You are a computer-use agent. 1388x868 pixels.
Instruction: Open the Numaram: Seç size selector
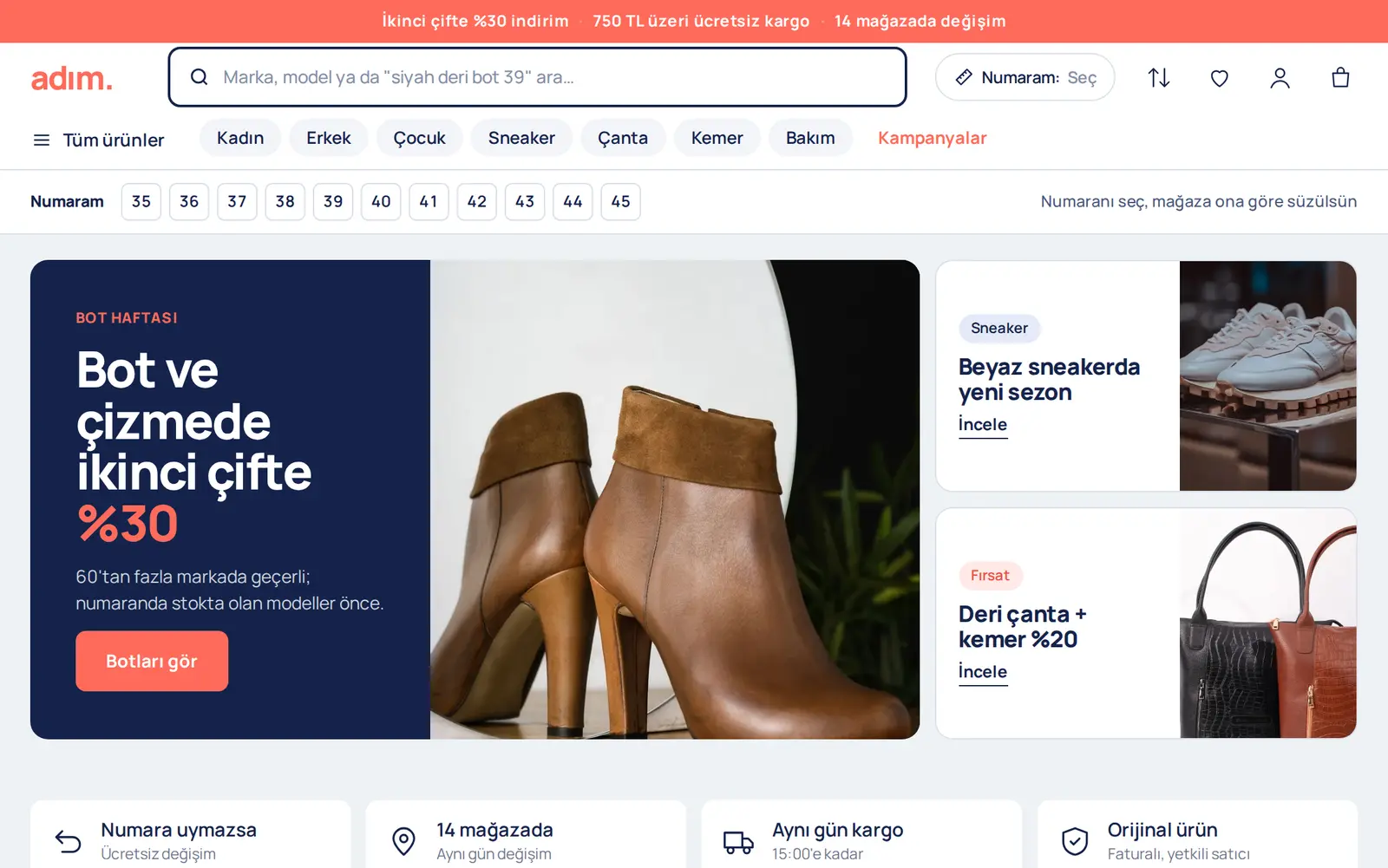tap(1025, 77)
